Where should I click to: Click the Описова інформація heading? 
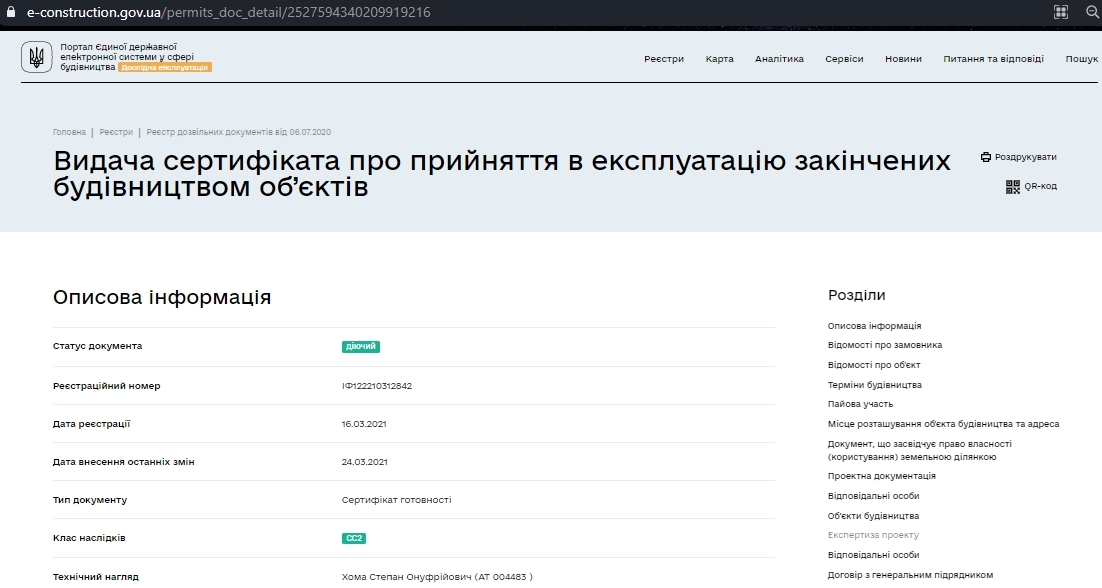pos(162,297)
